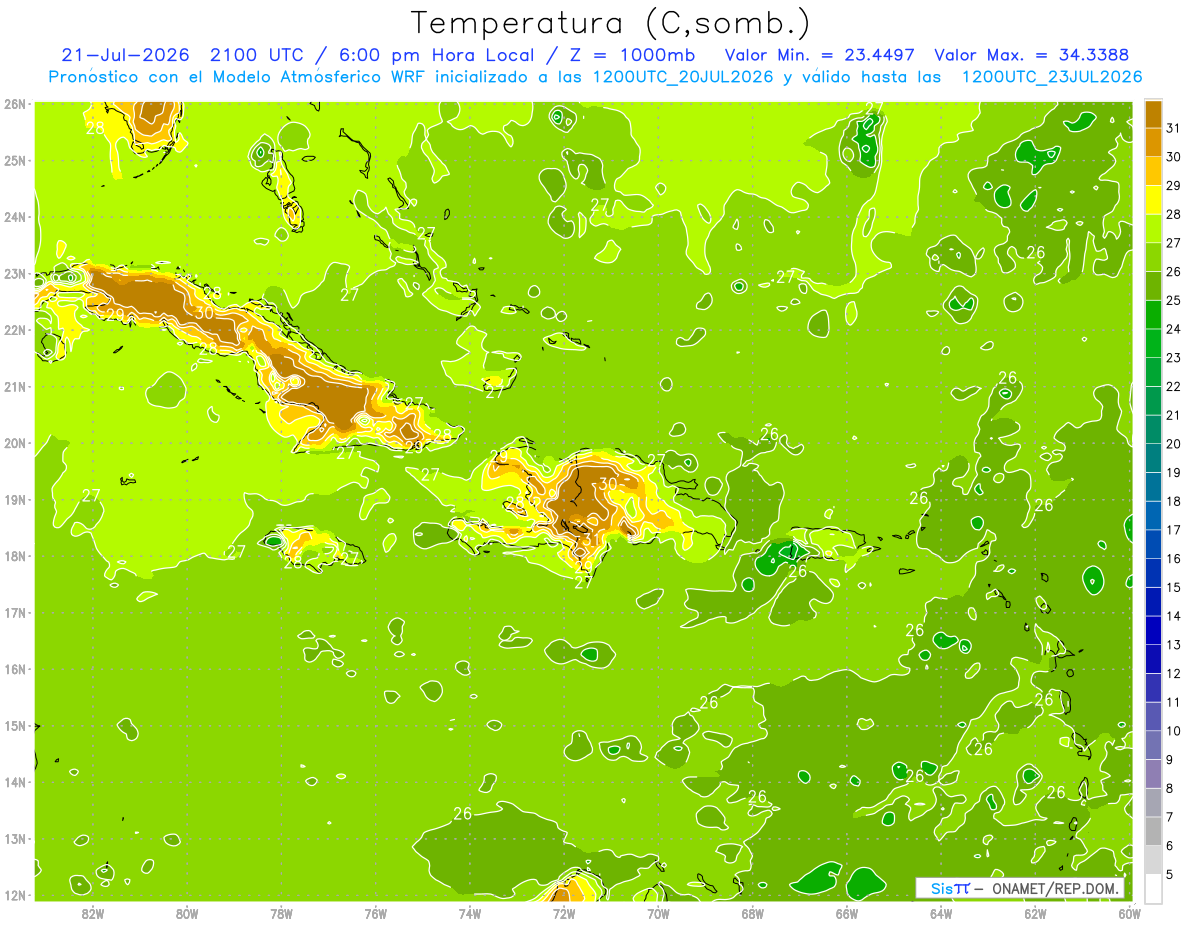
Task: Click the top brown swatch above legend 31
Action: [1153, 114]
